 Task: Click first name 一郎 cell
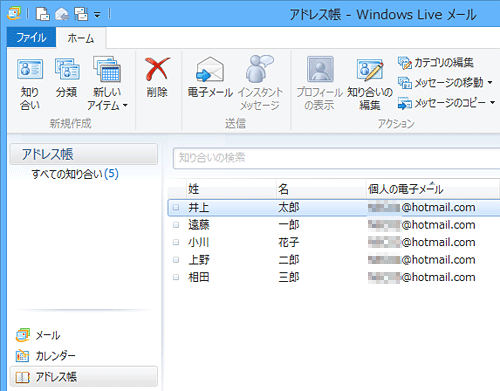click(x=289, y=225)
